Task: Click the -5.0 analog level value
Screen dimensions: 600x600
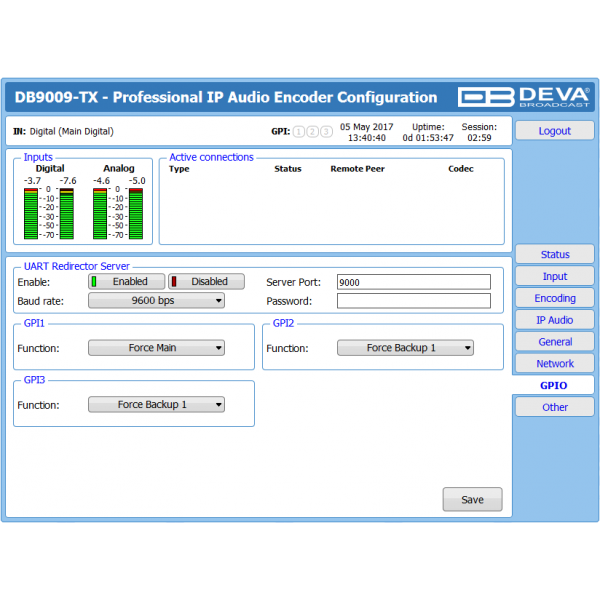Action: pos(137,181)
